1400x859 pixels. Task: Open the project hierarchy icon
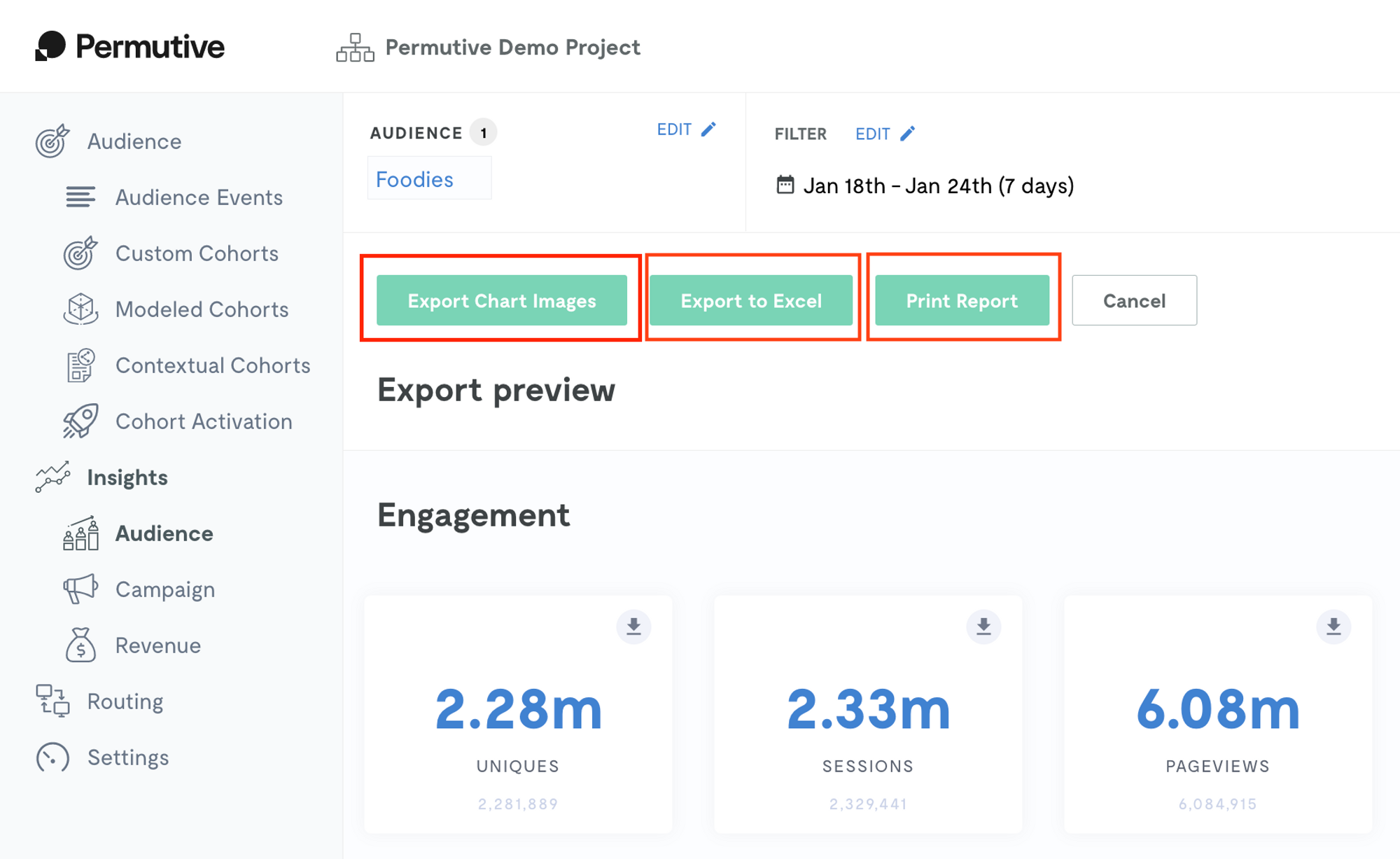[355, 48]
